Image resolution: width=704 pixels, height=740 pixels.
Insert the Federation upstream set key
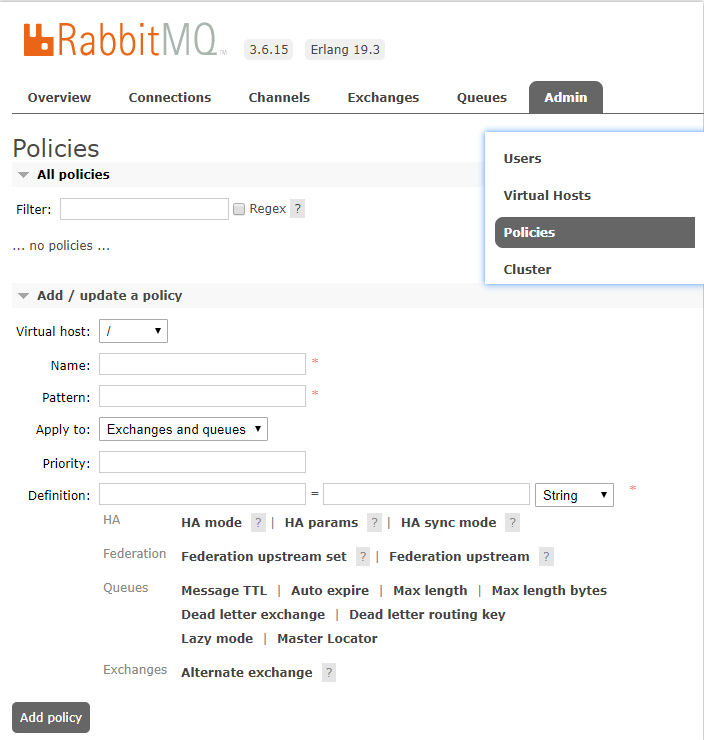(264, 556)
